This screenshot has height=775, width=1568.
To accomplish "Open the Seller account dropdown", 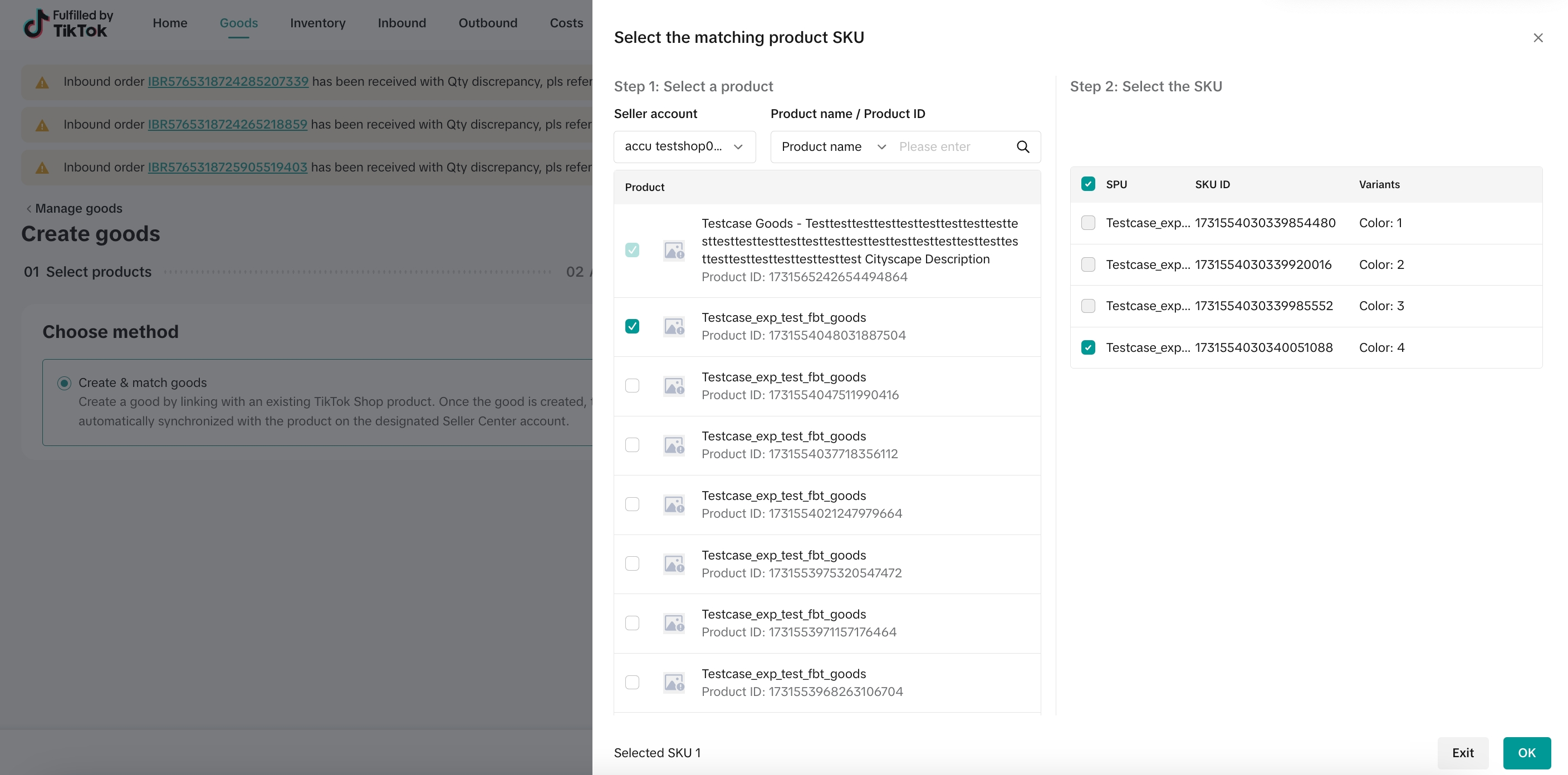I will 684,147.
